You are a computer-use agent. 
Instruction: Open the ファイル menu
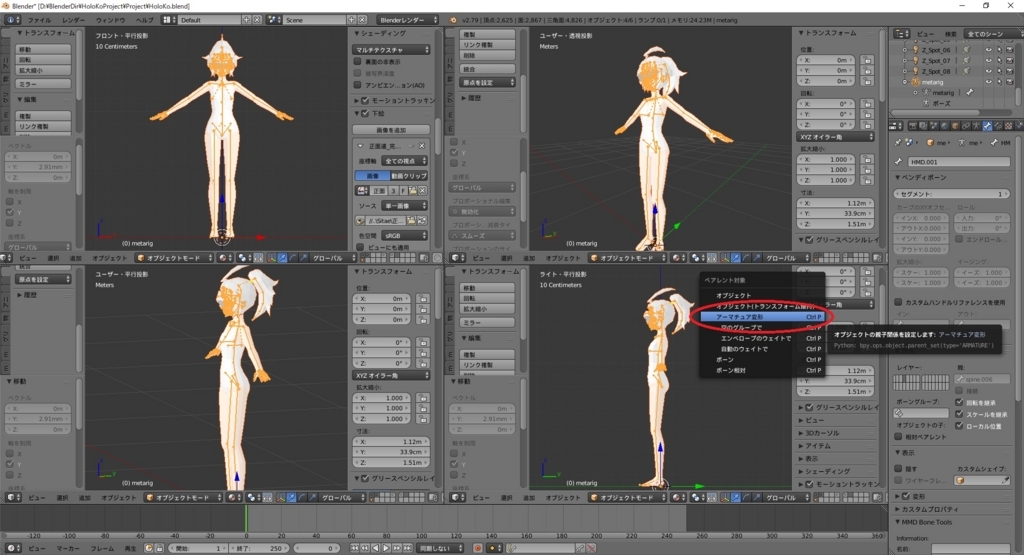(x=39, y=20)
